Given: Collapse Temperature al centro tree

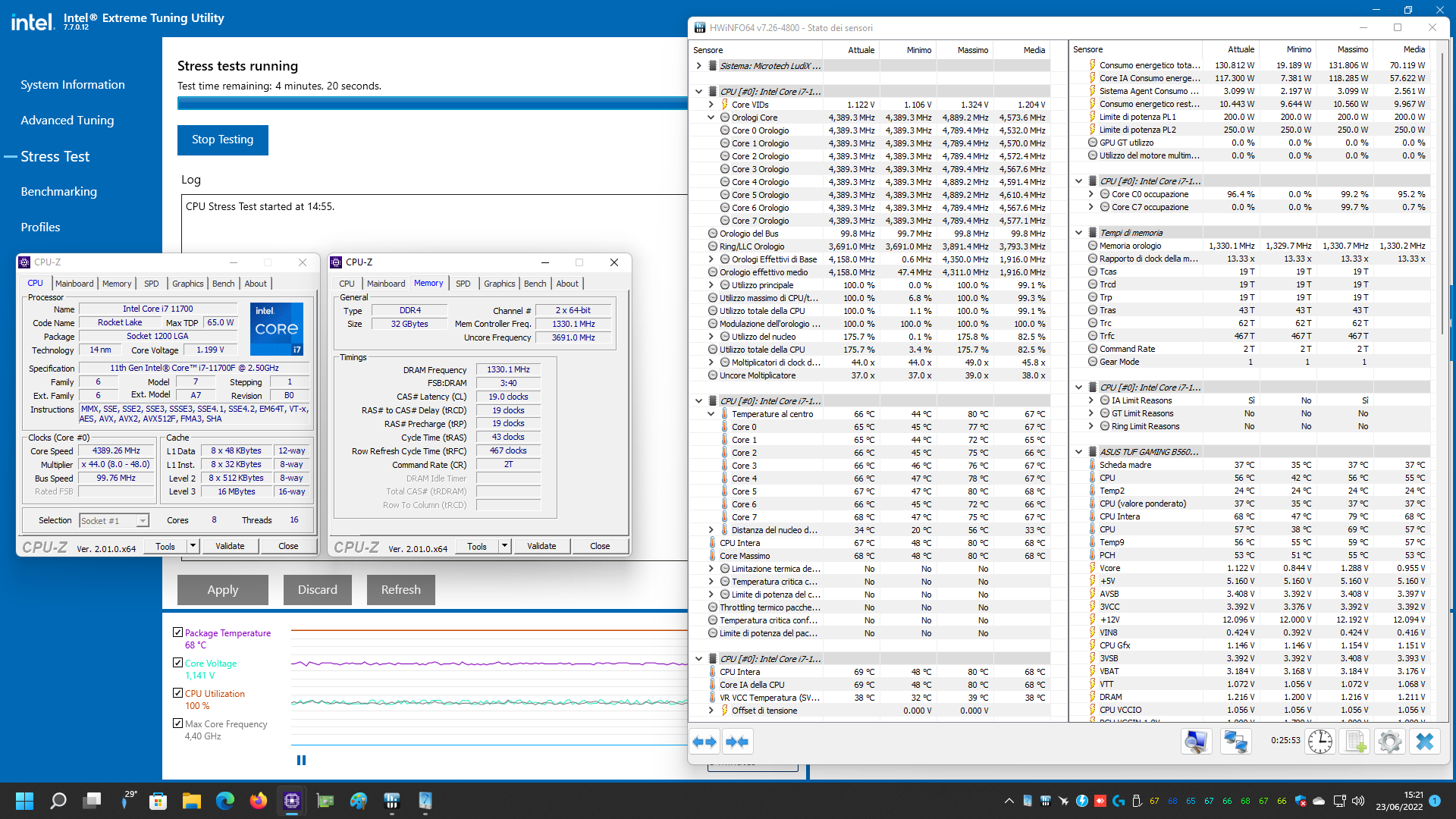Looking at the screenshot, I should click(711, 414).
